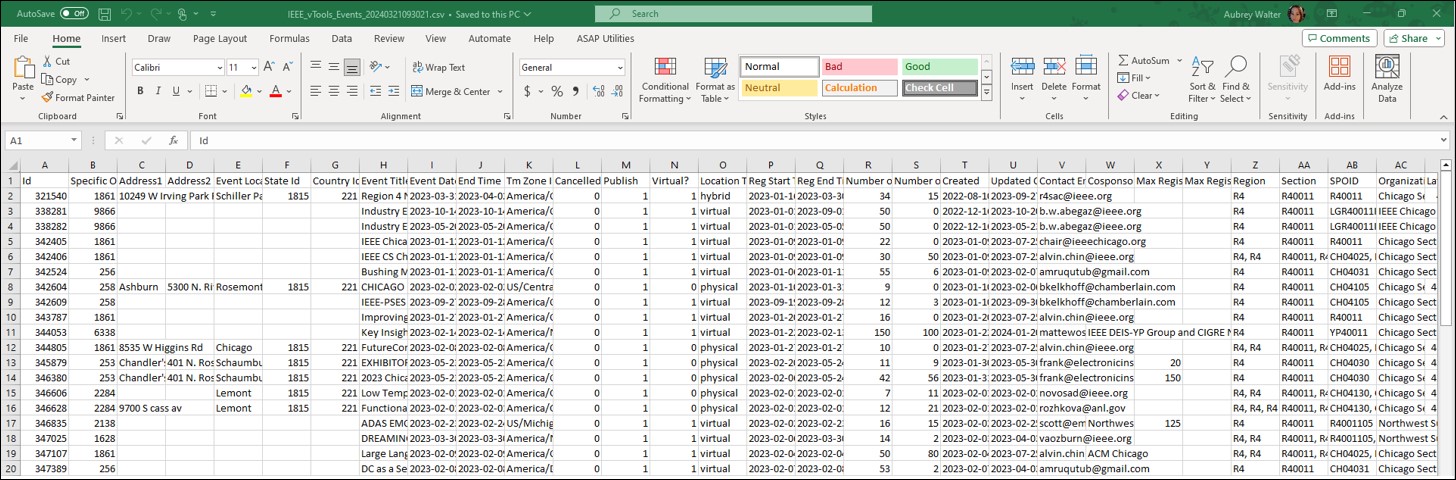This screenshot has width=1456, height=480.
Task: Open the font name dropdown showing Calibri
Action: point(218,67)
